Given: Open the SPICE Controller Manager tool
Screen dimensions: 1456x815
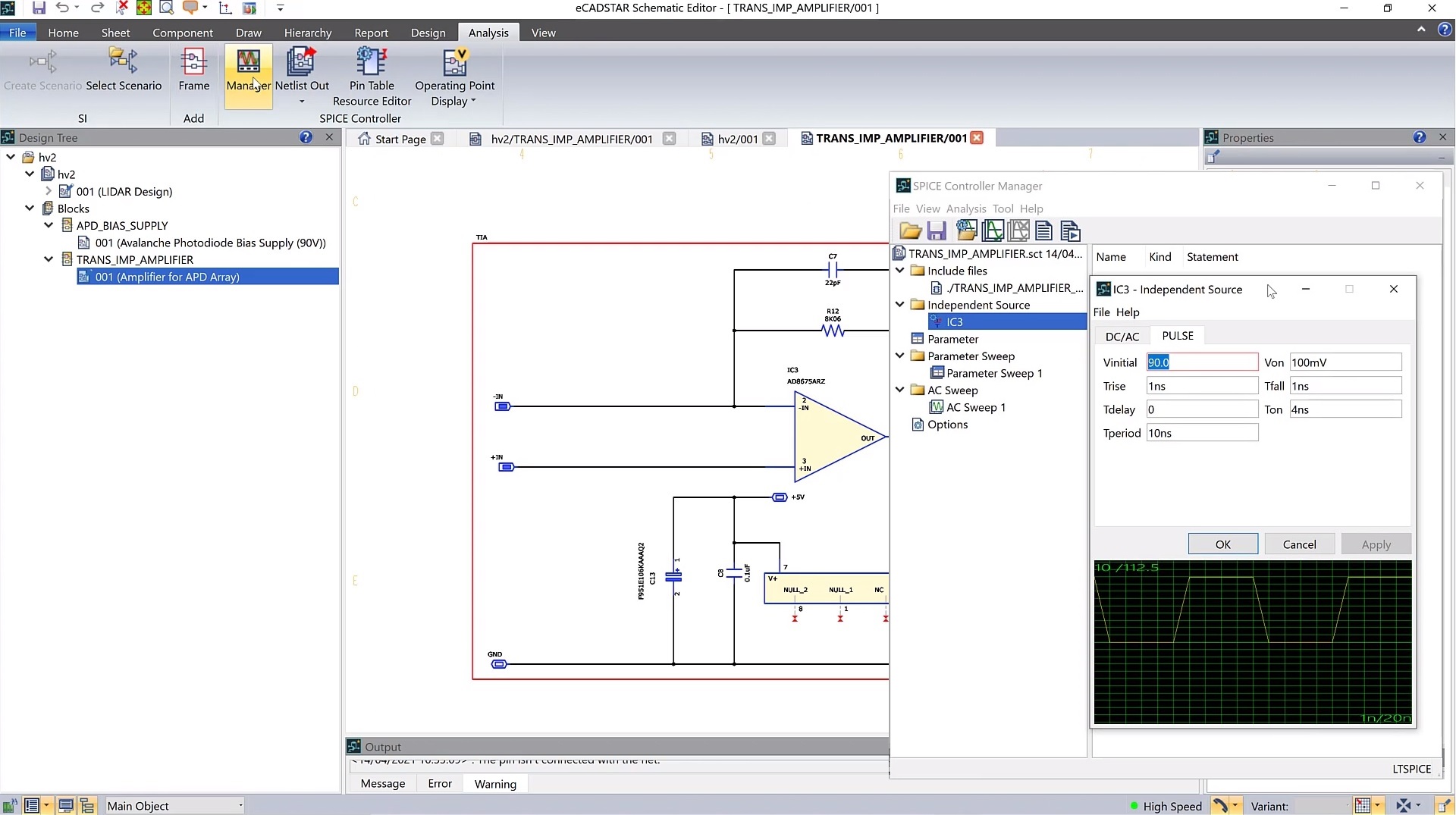Looking at the screenshot, I should (x=248, y=72).
